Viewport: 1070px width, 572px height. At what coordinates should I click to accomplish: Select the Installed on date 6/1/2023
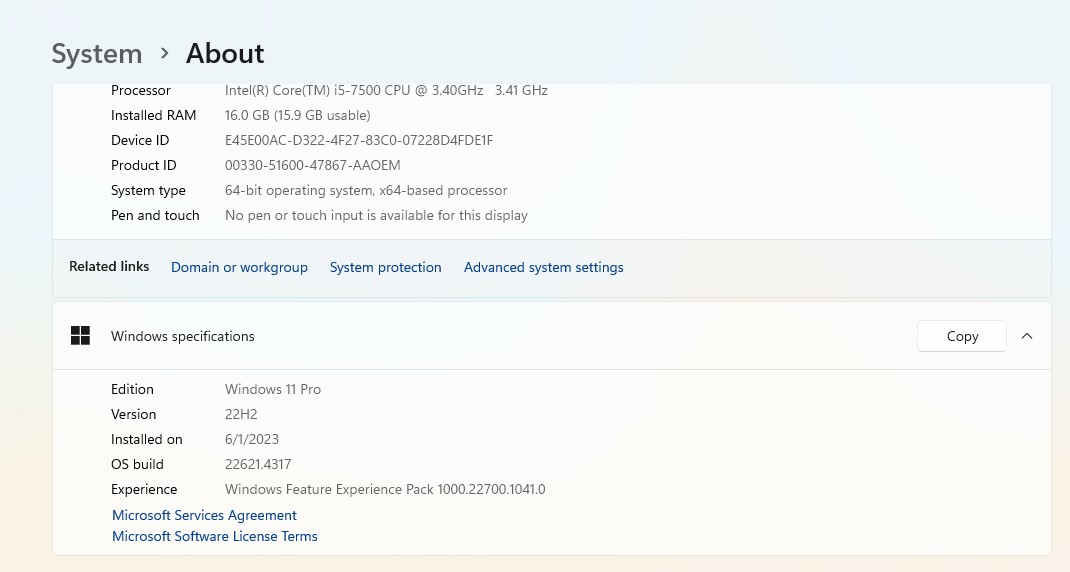pos(252,440)
